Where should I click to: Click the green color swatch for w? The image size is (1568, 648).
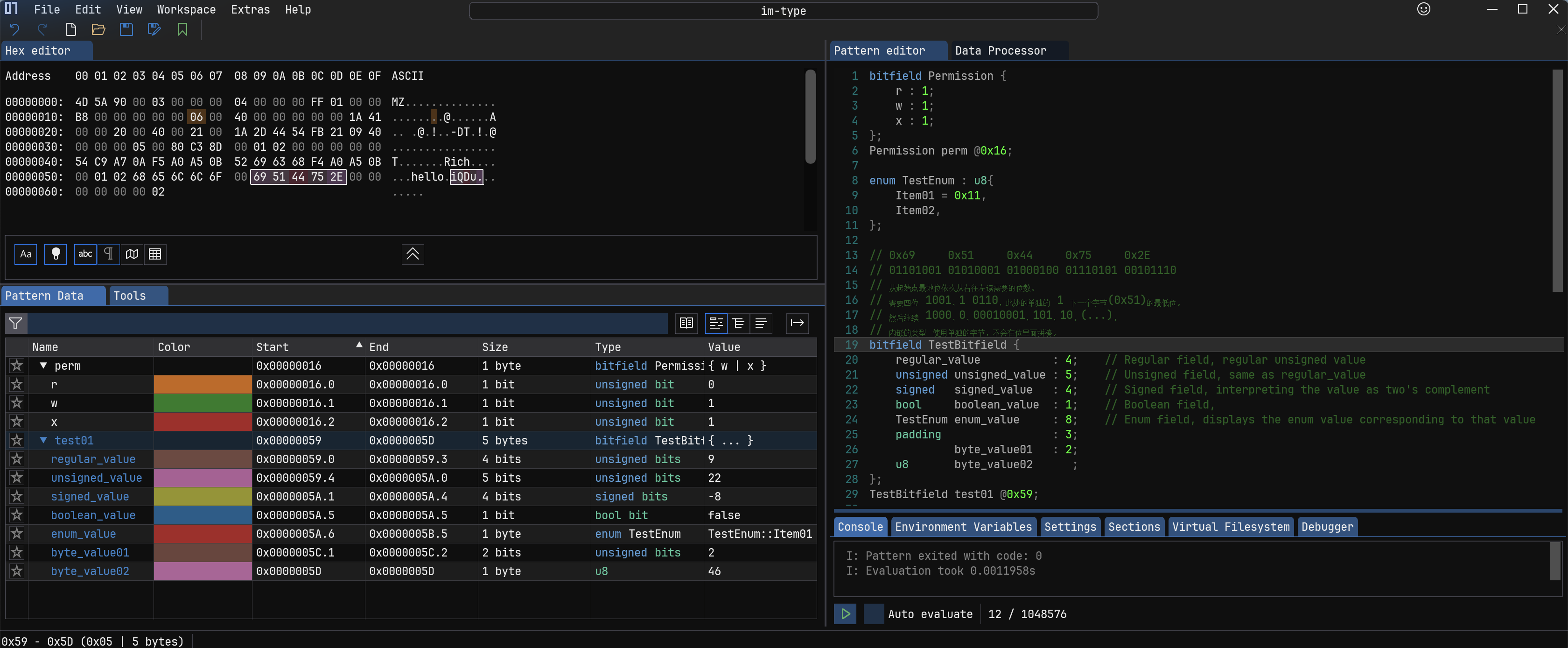203,403
